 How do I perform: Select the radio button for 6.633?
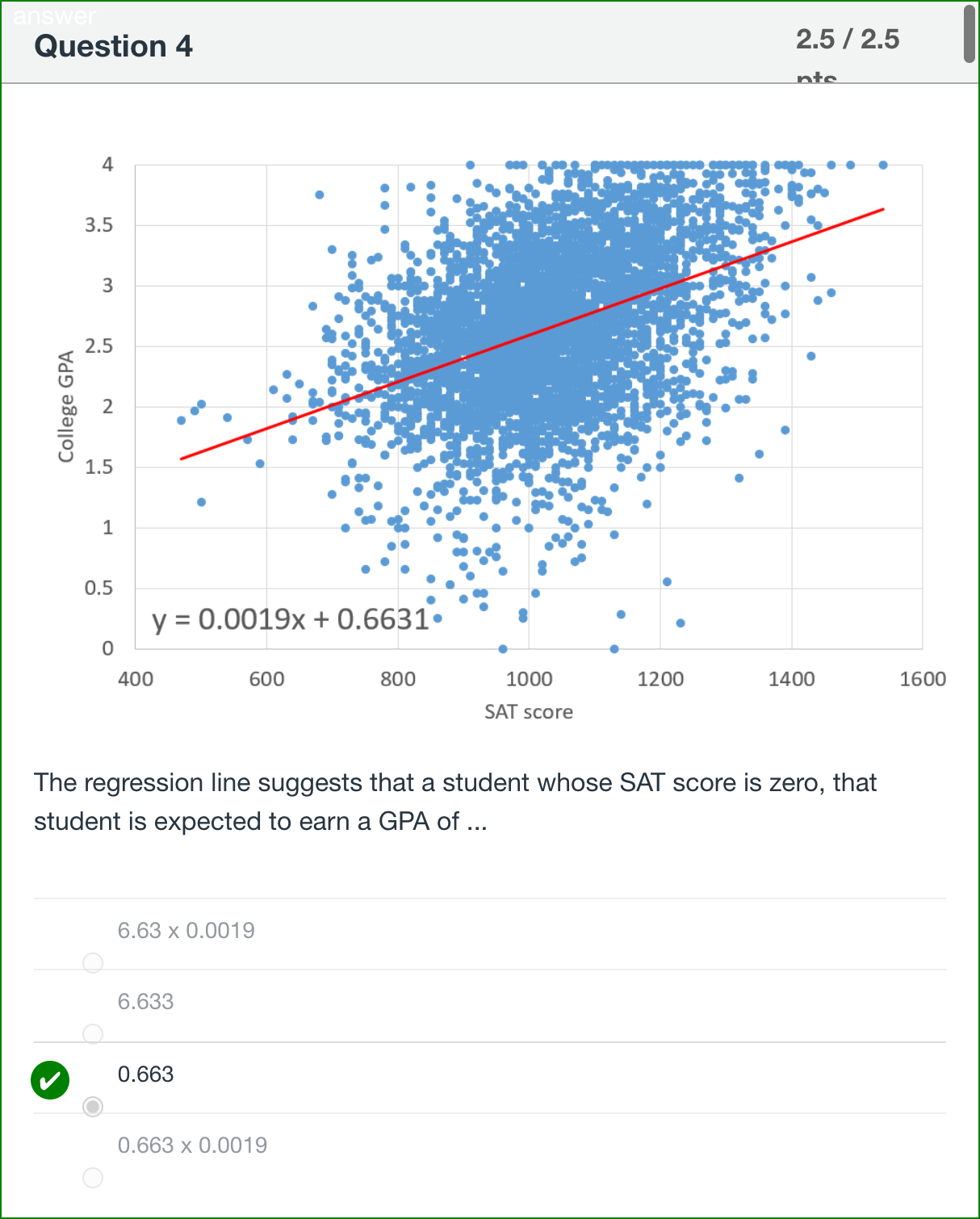[x=93, y=1033]
